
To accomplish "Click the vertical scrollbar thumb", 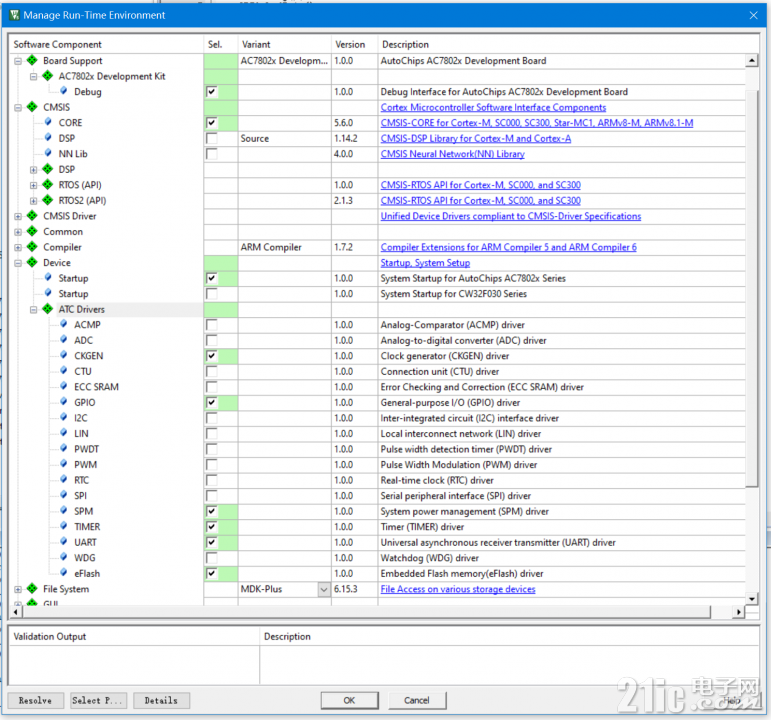I will pos(751,289).
